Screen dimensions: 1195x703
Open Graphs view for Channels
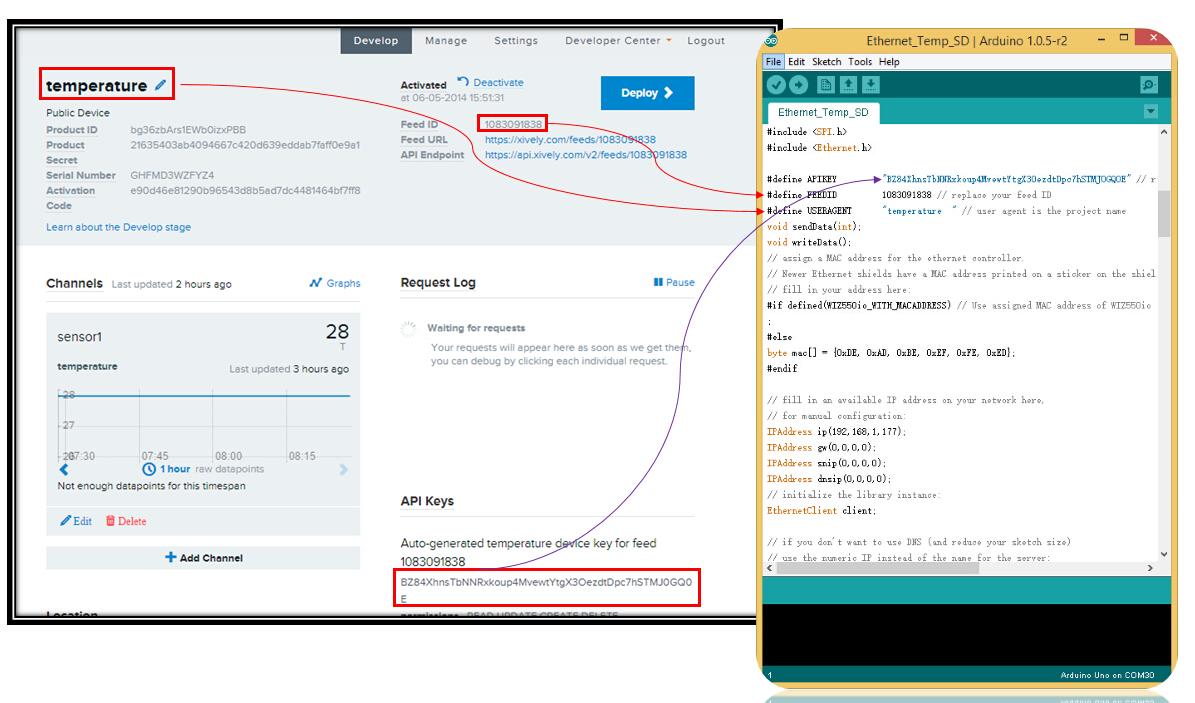coord(335,283)
